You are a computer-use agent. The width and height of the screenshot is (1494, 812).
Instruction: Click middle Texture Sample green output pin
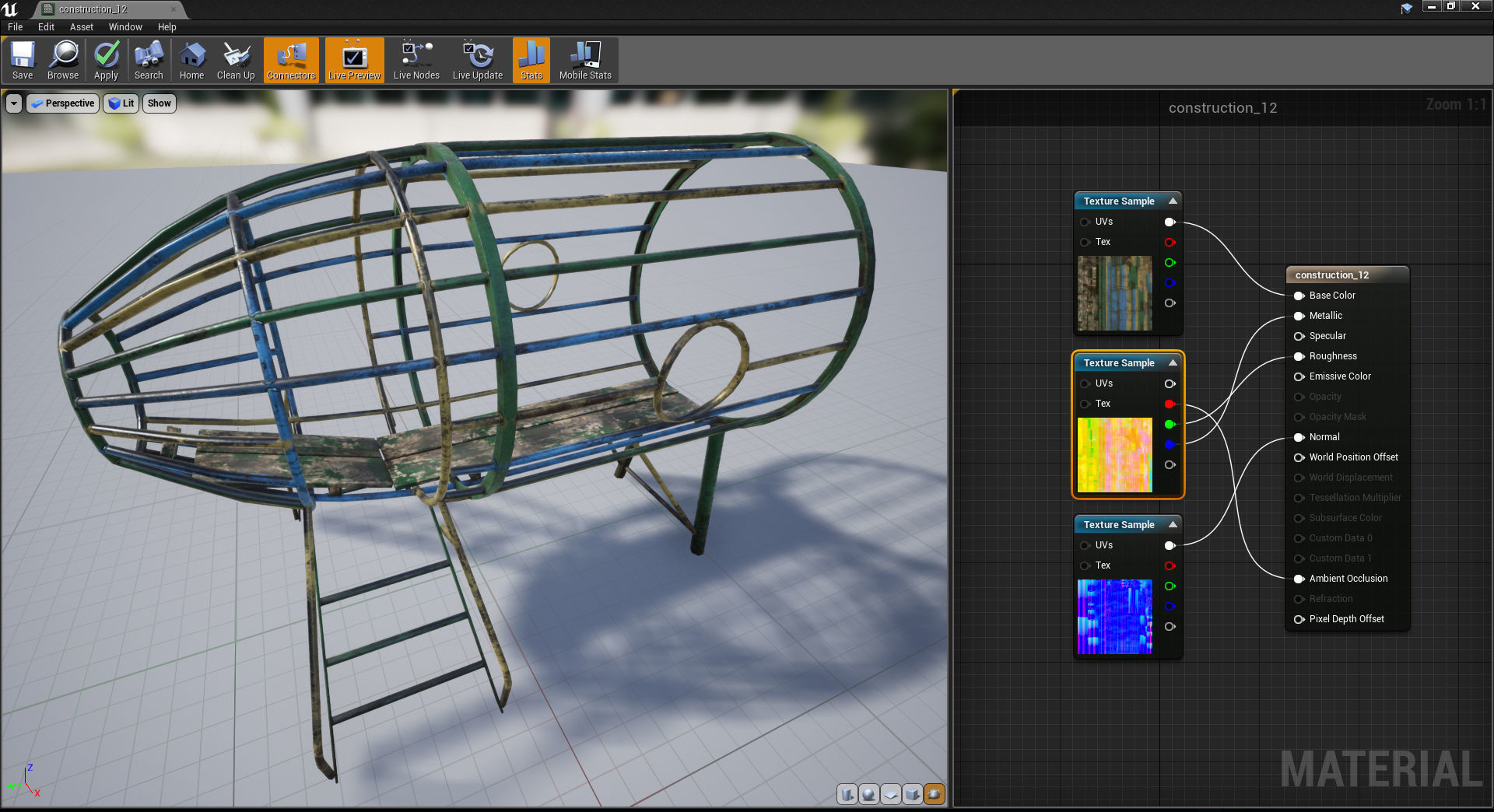pyautogui.click(x=1170, y=424)
